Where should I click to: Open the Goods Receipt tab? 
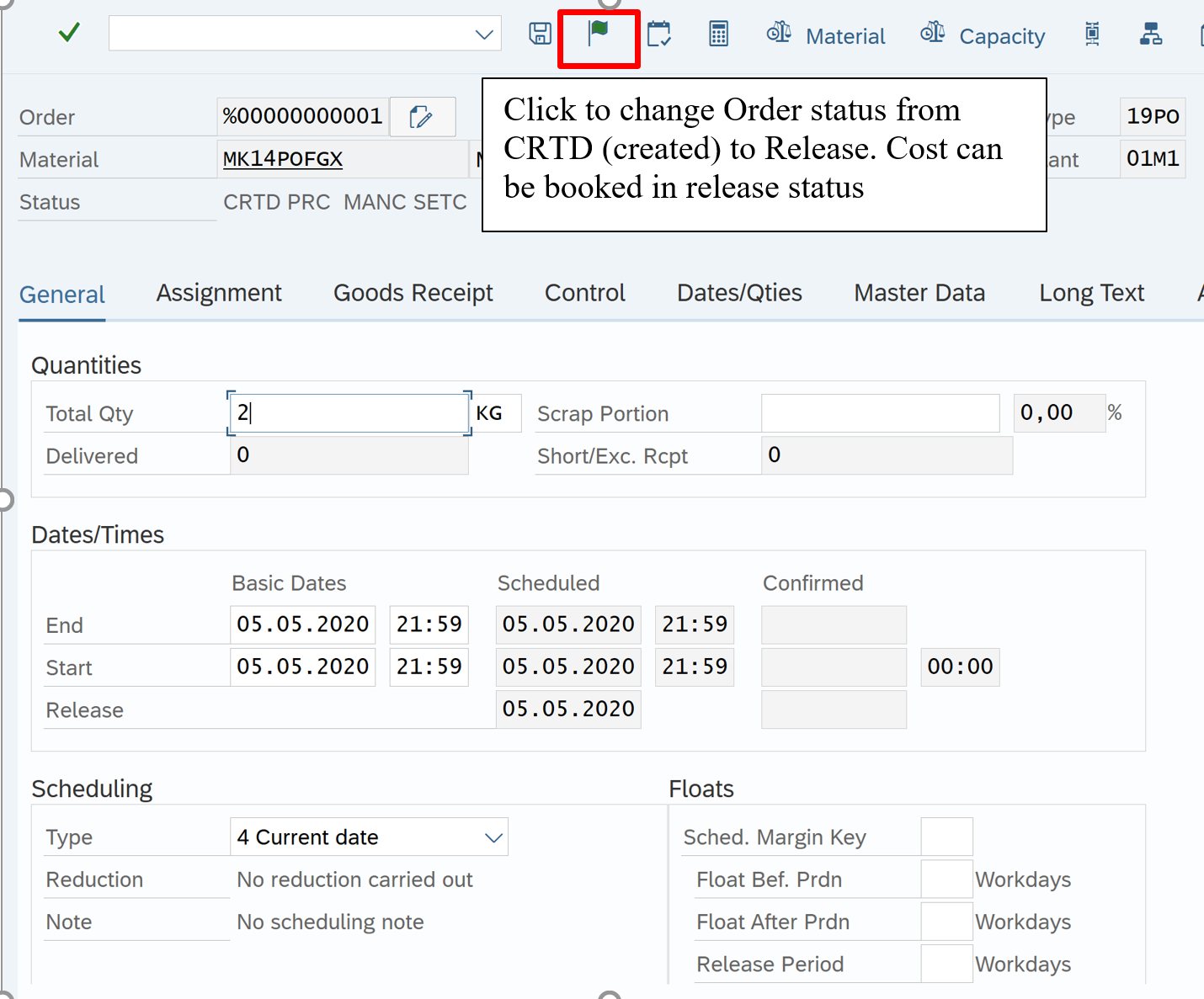click(413, 293)
